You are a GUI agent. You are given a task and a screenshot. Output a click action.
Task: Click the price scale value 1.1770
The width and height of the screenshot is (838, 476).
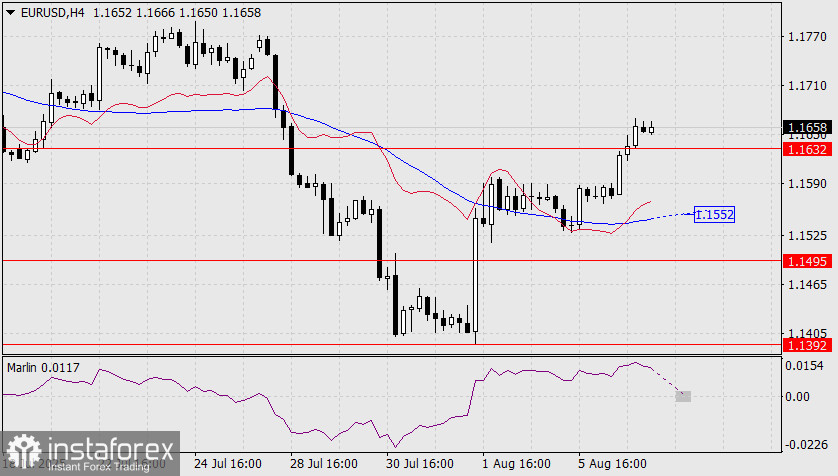(x=808, y=37)
